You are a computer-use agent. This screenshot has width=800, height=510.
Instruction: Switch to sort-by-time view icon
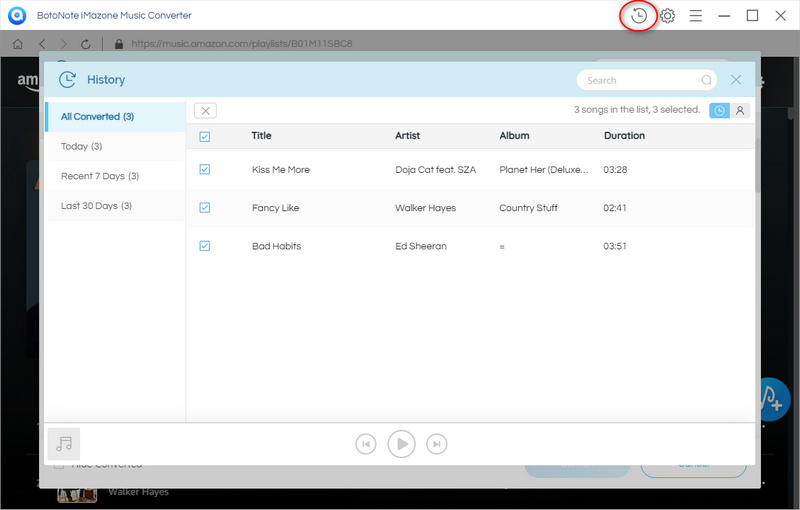(719, 111)
